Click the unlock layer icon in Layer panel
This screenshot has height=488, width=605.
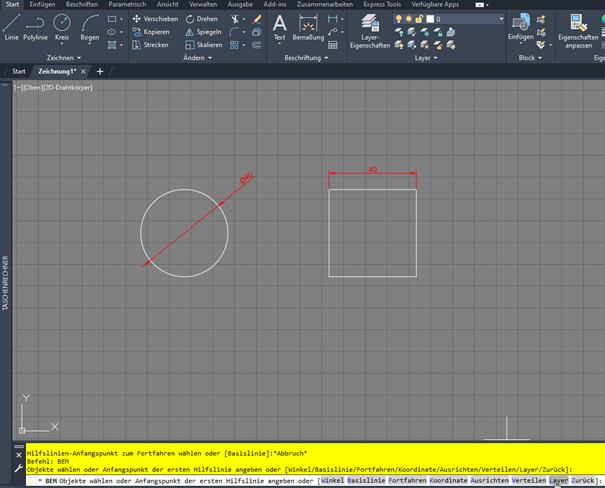(x=438, y=45)
